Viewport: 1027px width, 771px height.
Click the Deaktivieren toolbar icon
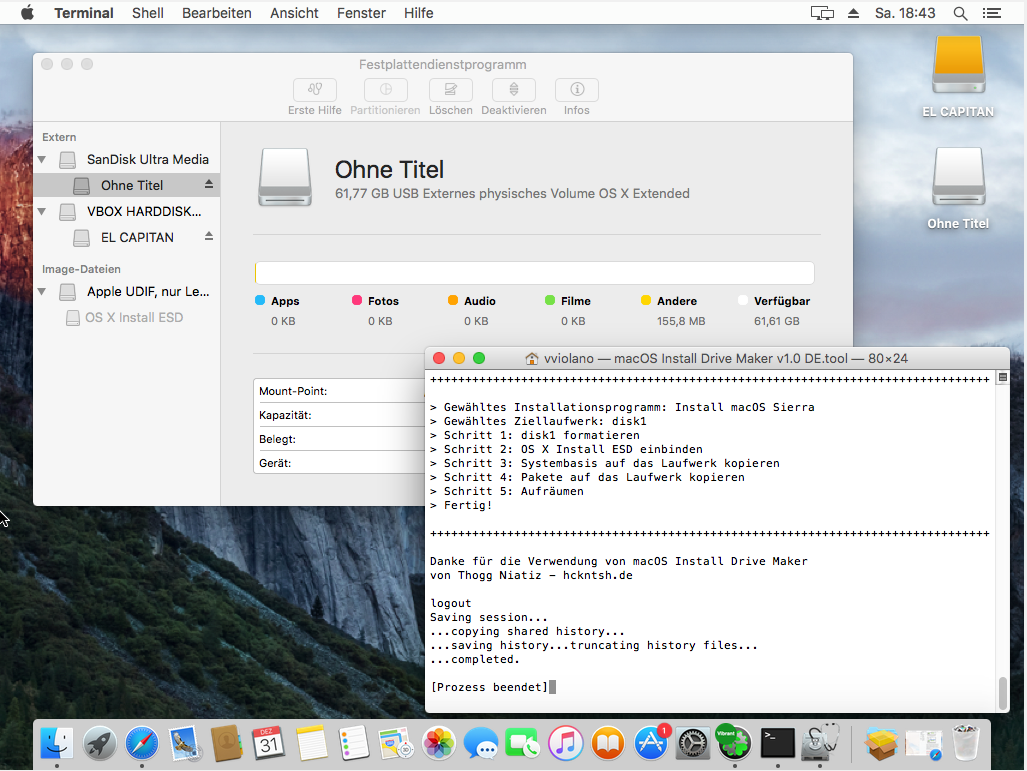tap(514, 90)
